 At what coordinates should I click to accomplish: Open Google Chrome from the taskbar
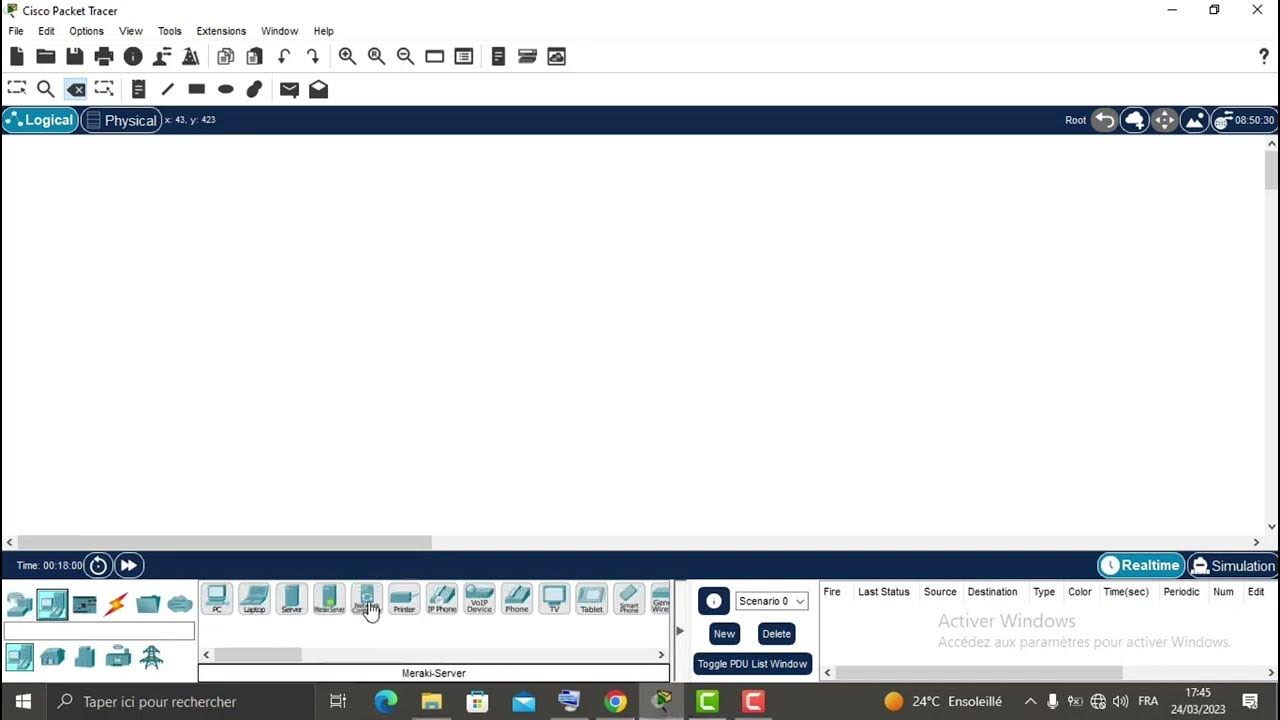(x=615, y=701)
